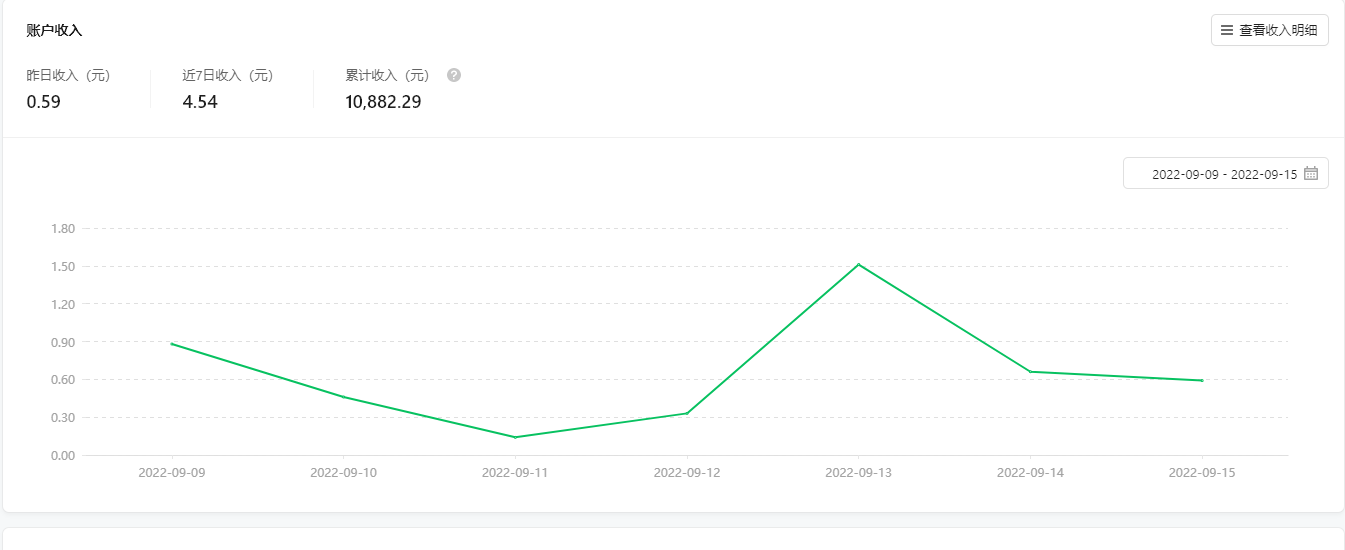
Task: Select the chart peak point at 2022-09-13
Action: [x=858, y=264]
